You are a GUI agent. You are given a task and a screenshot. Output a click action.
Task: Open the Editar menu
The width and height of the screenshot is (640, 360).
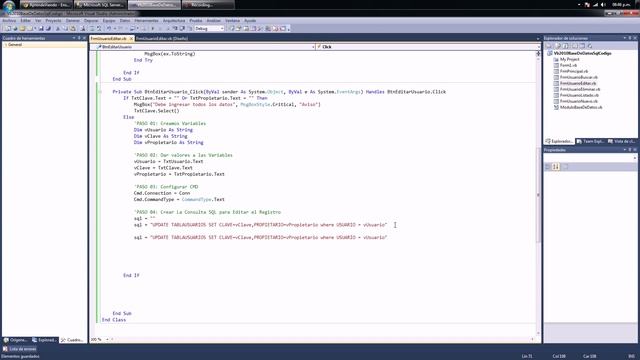coord(26,20)
